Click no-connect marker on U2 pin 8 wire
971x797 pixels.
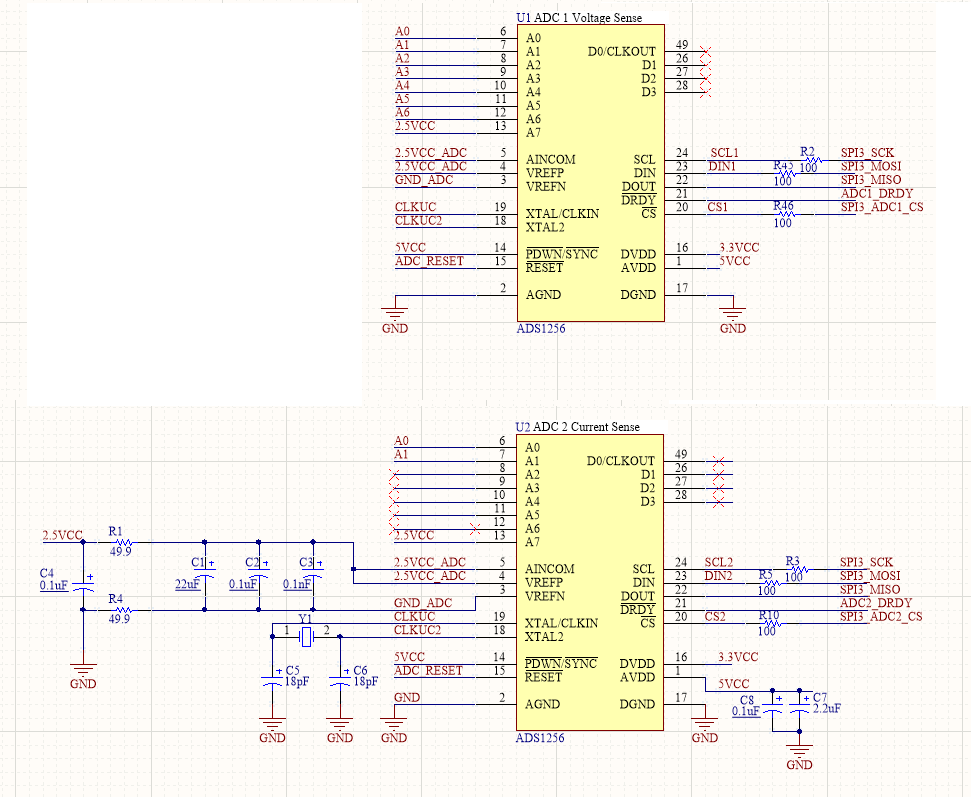(394, 476)
